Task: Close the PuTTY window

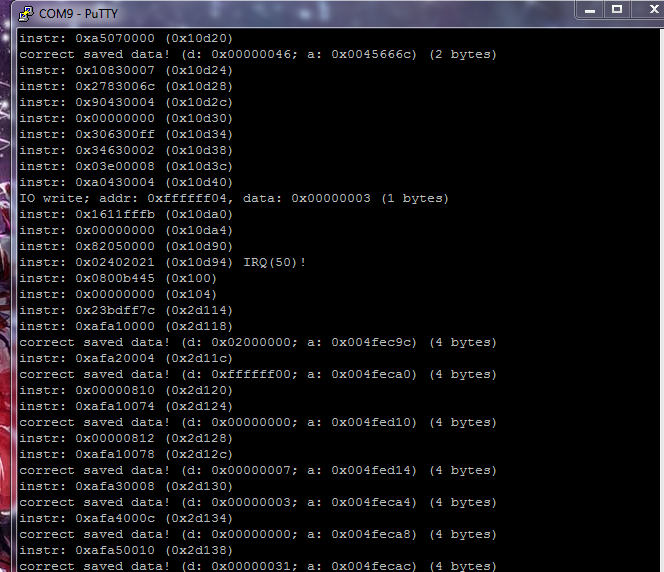Action: [652, 9]
